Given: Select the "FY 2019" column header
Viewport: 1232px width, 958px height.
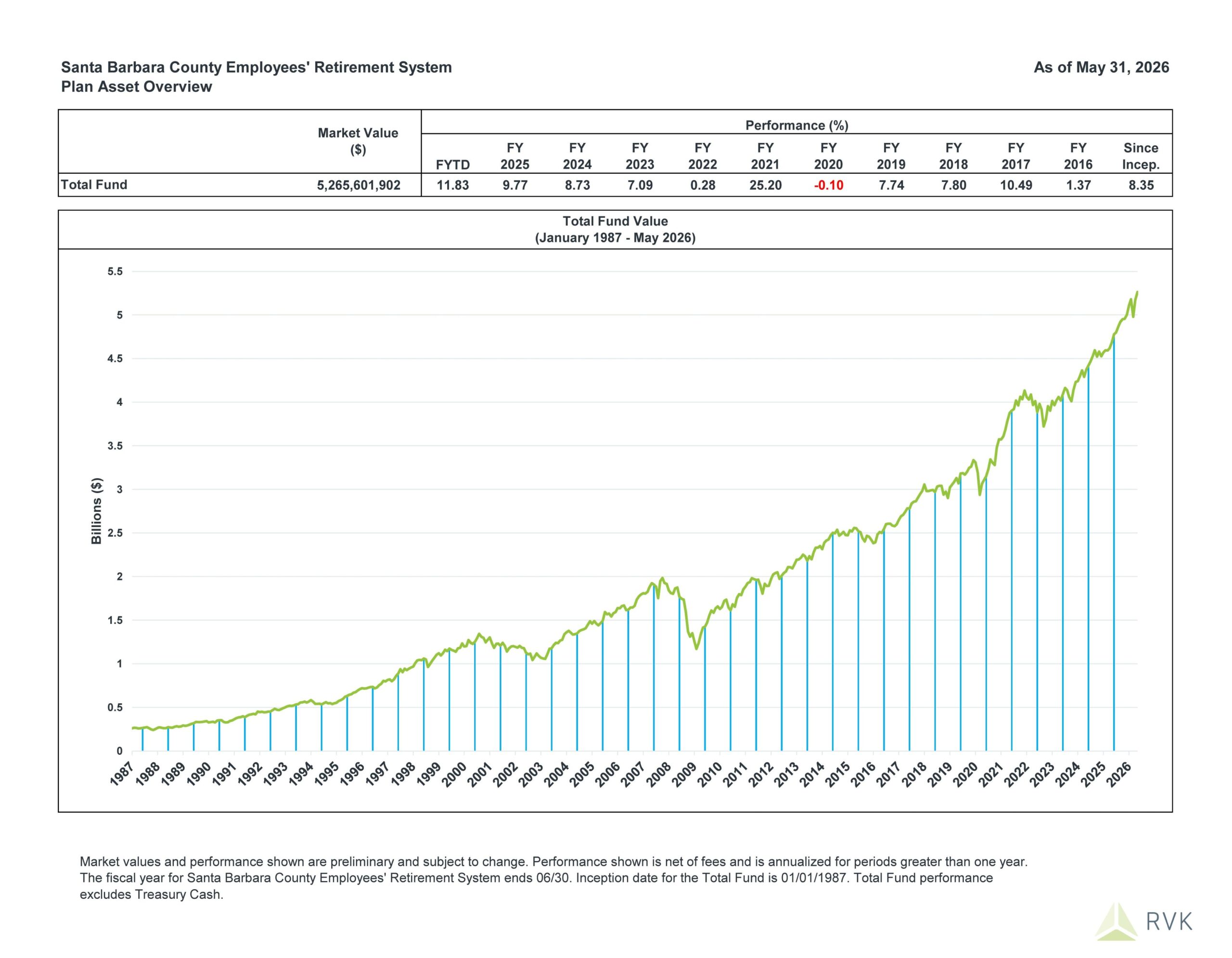Looking at the screenshot, I should tap(891, 156).
